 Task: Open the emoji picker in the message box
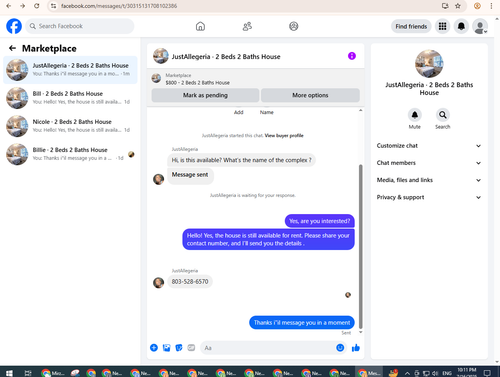coord(340,348)
